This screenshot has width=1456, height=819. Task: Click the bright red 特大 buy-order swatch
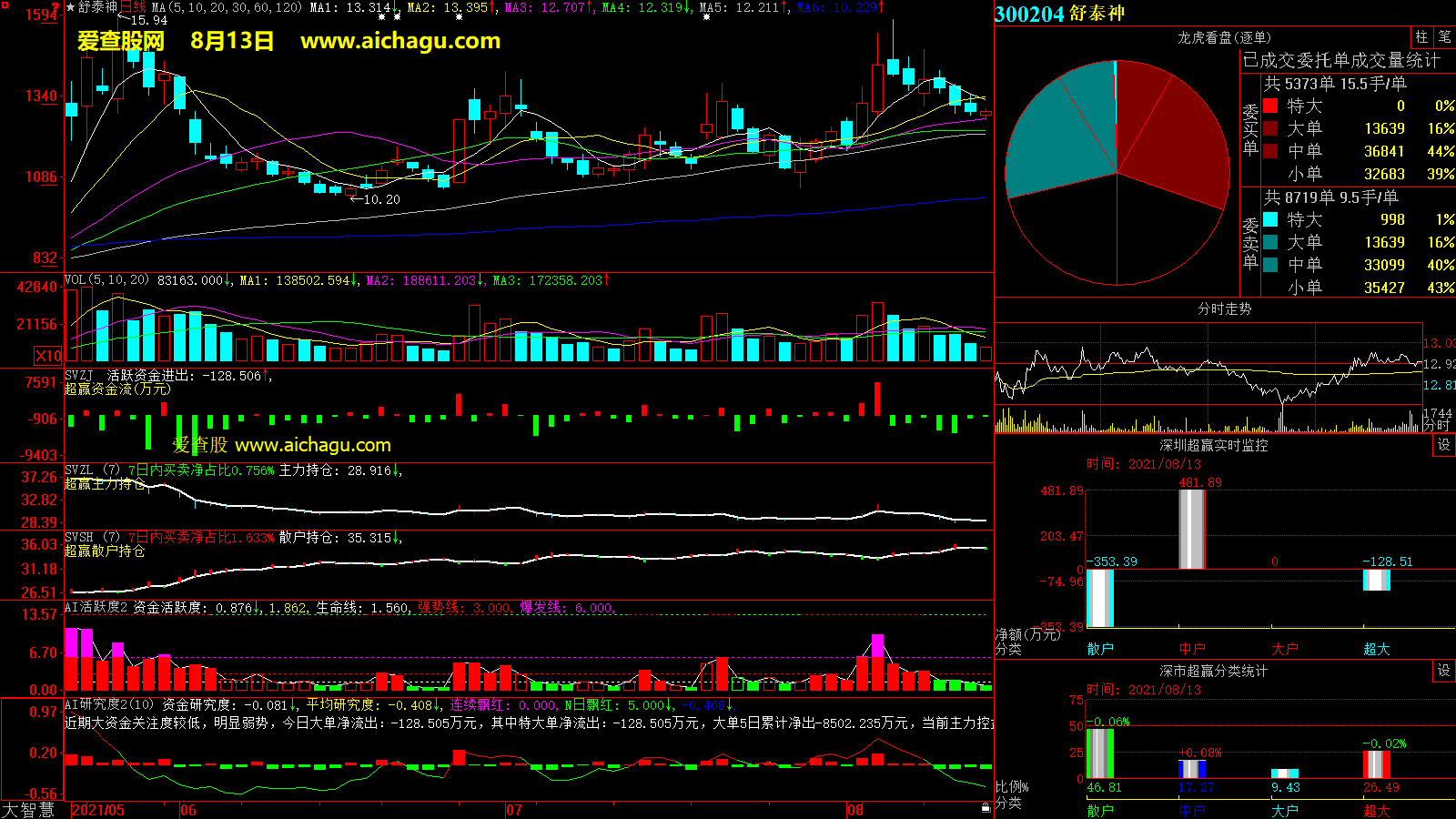point(1270,106)
